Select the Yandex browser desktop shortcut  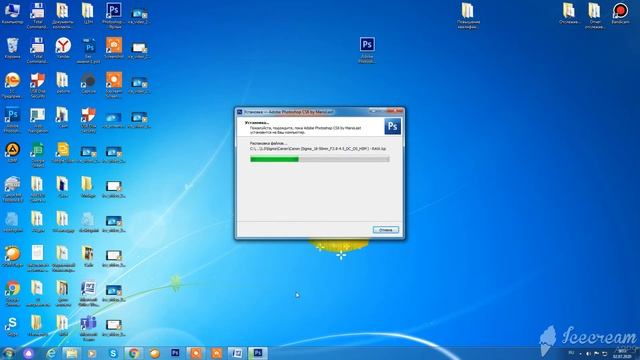(x=63, y=48)
